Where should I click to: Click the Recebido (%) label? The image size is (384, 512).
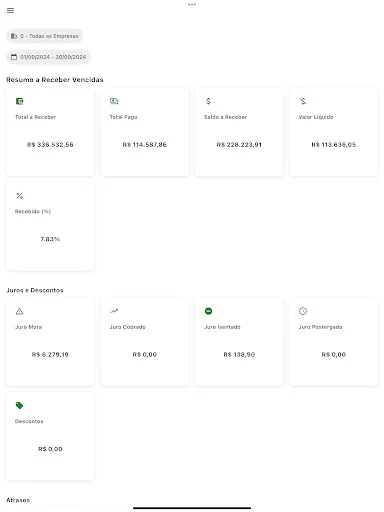(x=33, y=211)
